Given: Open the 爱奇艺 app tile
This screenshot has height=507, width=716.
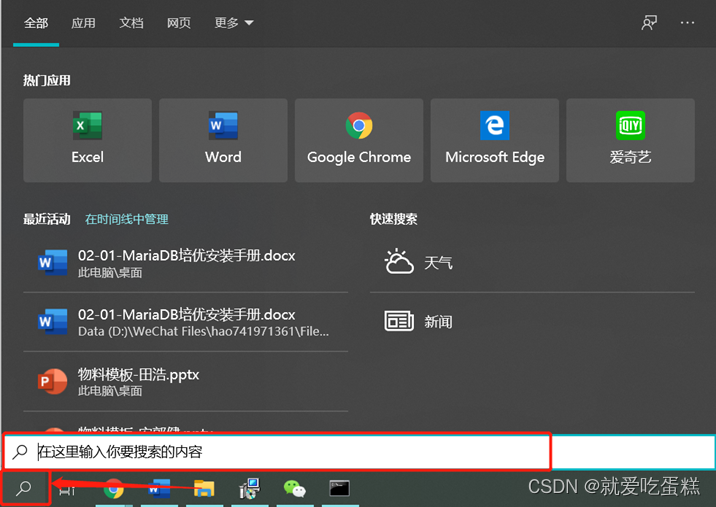Looking at the screenshot, I should [x=630, y=140].
